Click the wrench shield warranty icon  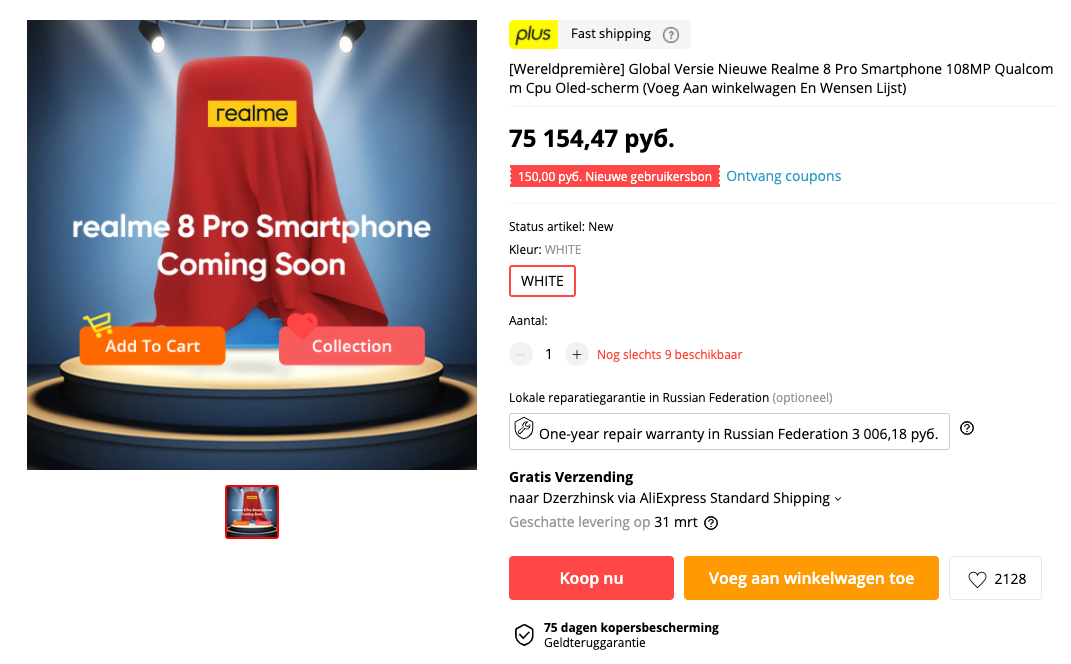(525, 430)
